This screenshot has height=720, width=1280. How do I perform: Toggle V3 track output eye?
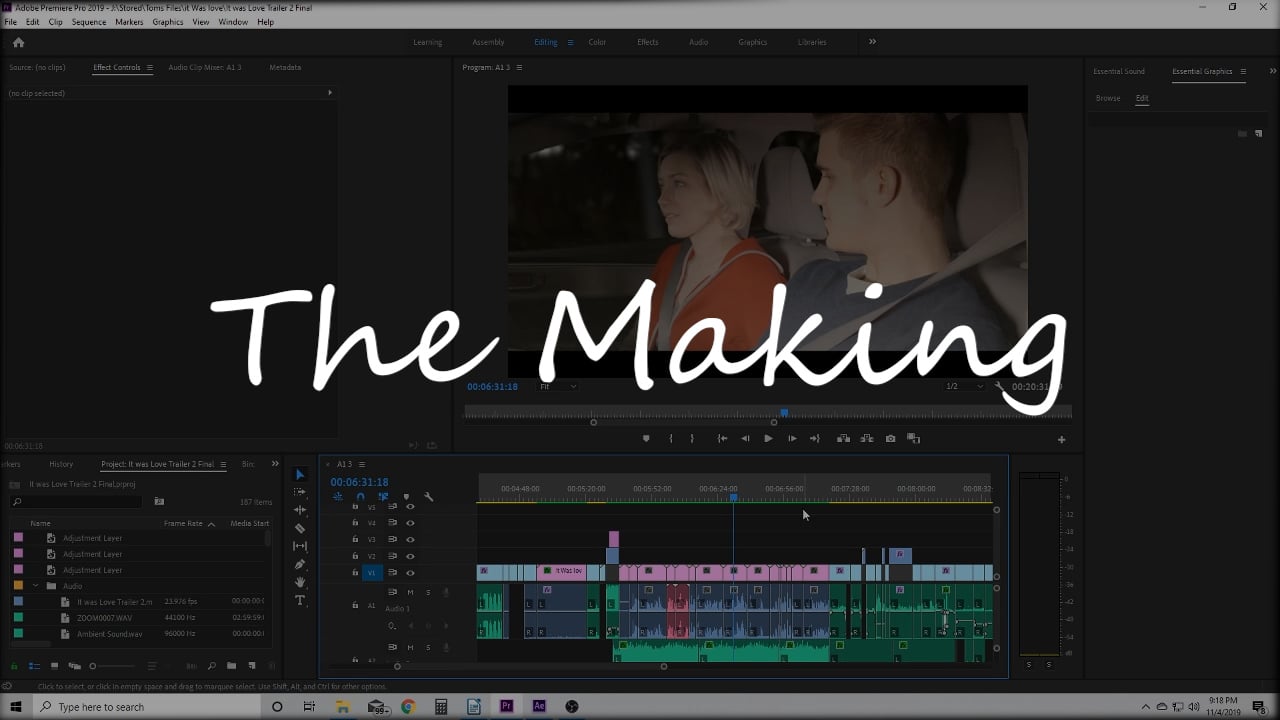[410, 540]
